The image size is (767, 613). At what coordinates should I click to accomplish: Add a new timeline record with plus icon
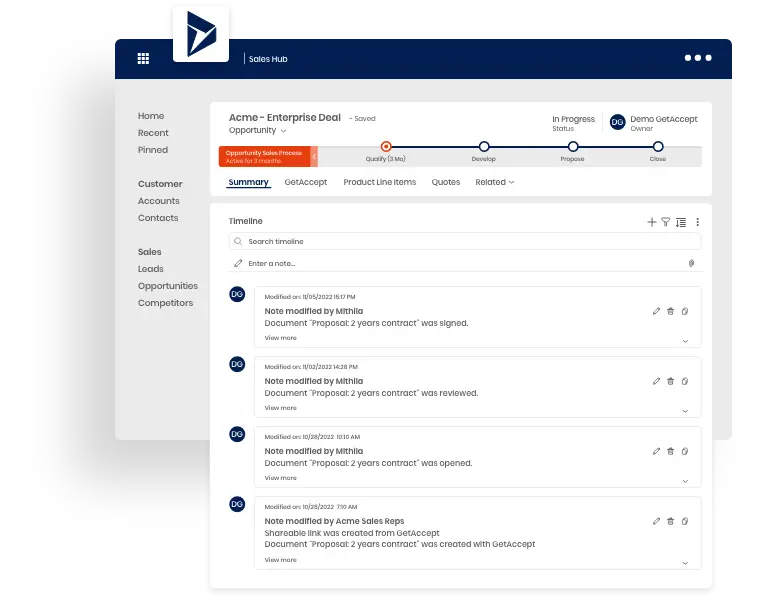click(652, 222)
